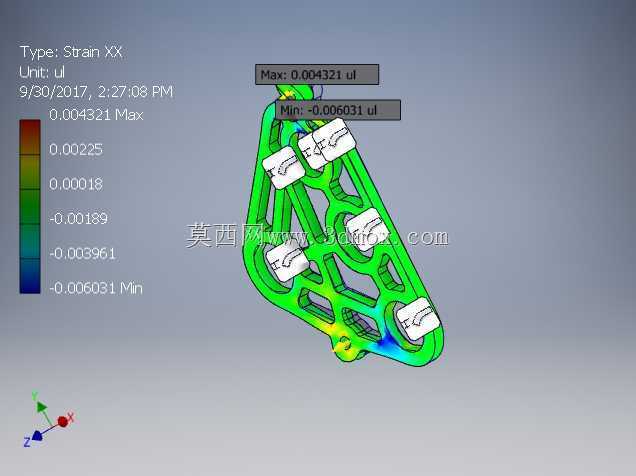Screen dimensions: 636x476
Task: Click legend value 0.00225
Action: pyautogui.click(x=76, y=150)
